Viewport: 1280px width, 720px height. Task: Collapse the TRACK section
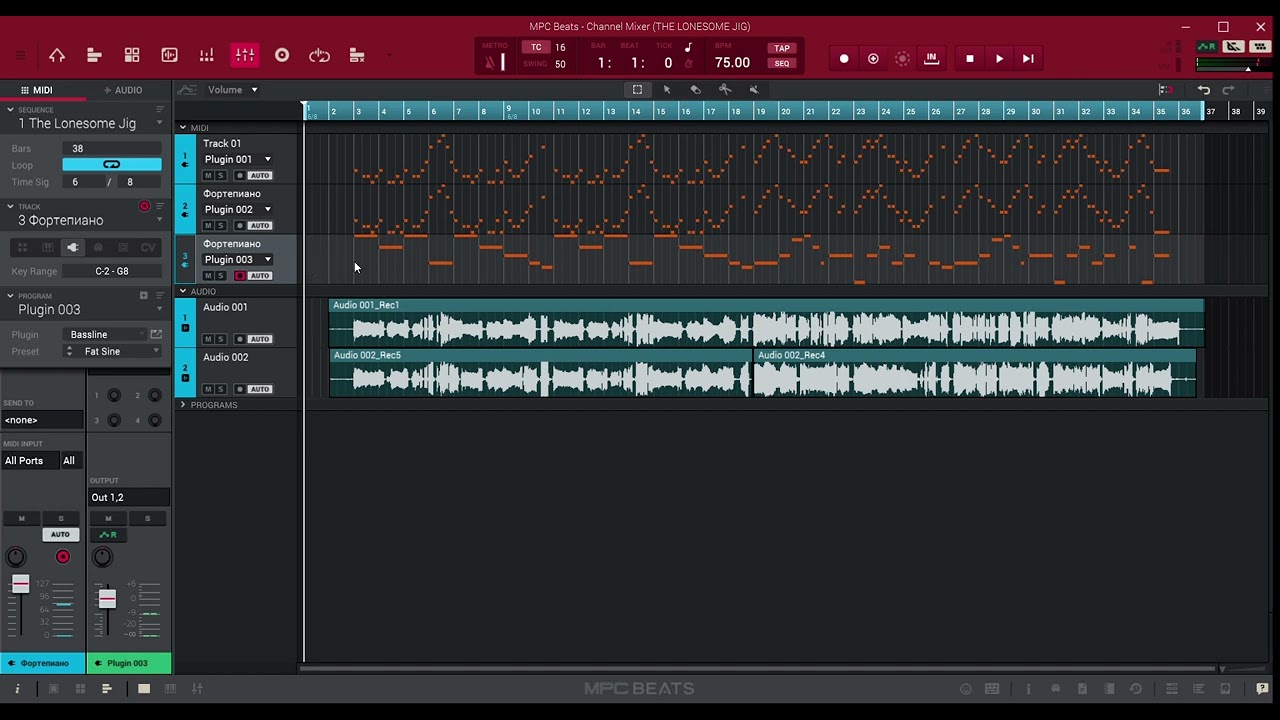coord(10,207)
